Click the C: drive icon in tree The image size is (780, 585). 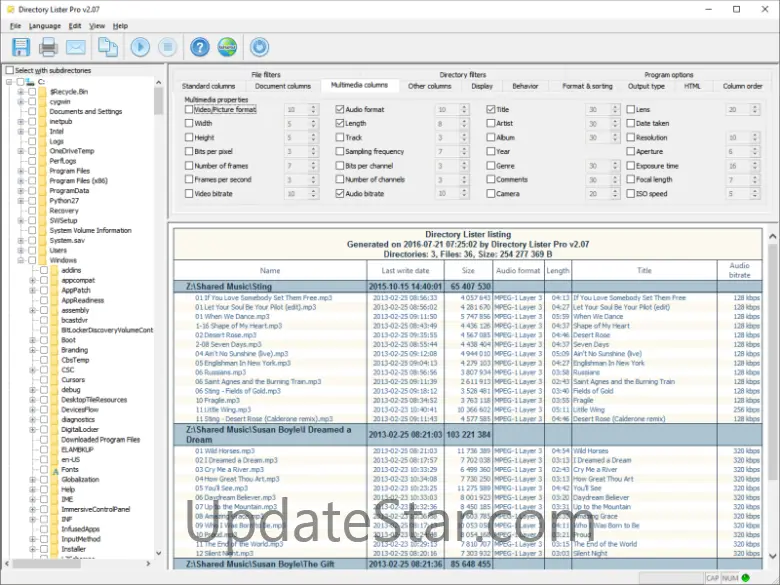click(30, 82)
